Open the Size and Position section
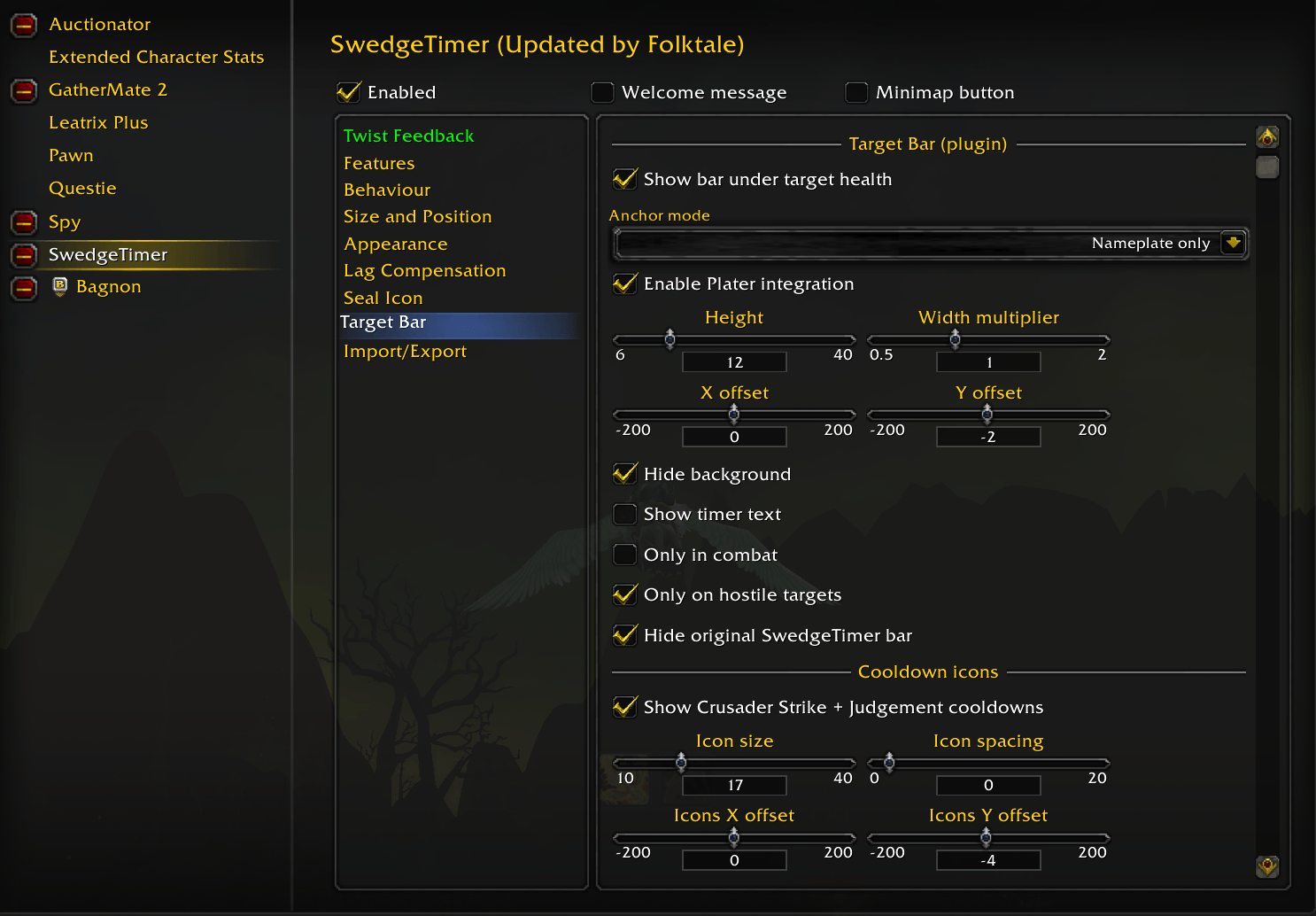This screenshot has width=1316, height=916. (417, 217)
